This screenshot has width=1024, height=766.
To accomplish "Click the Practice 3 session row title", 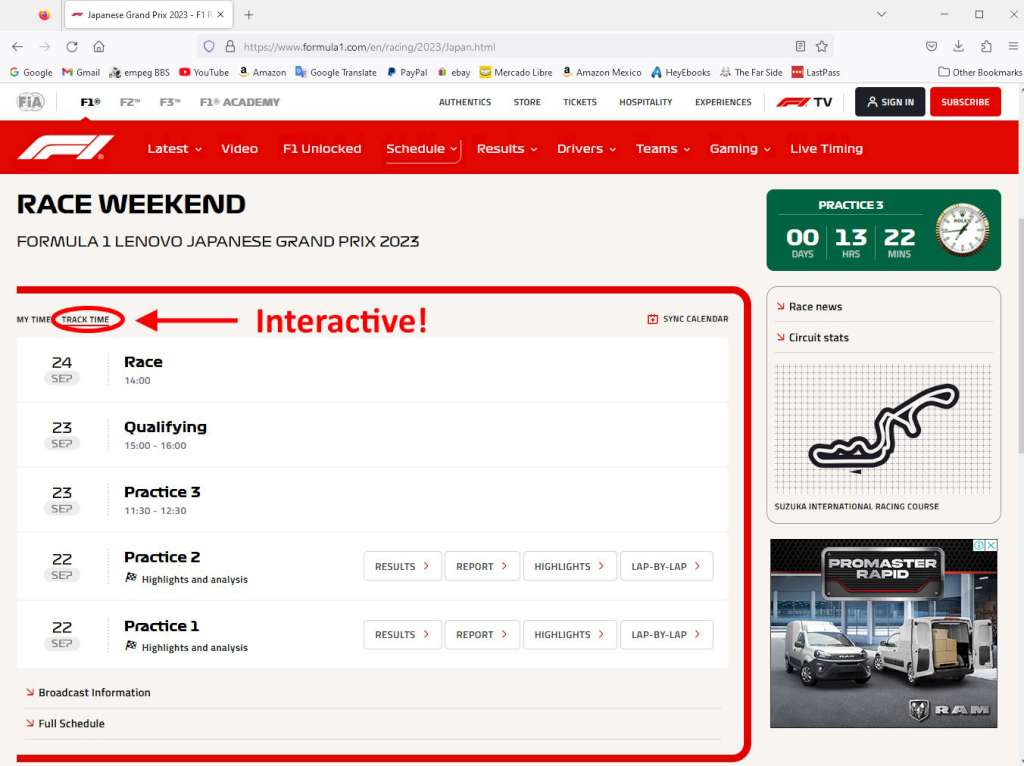I will (162, 492).
